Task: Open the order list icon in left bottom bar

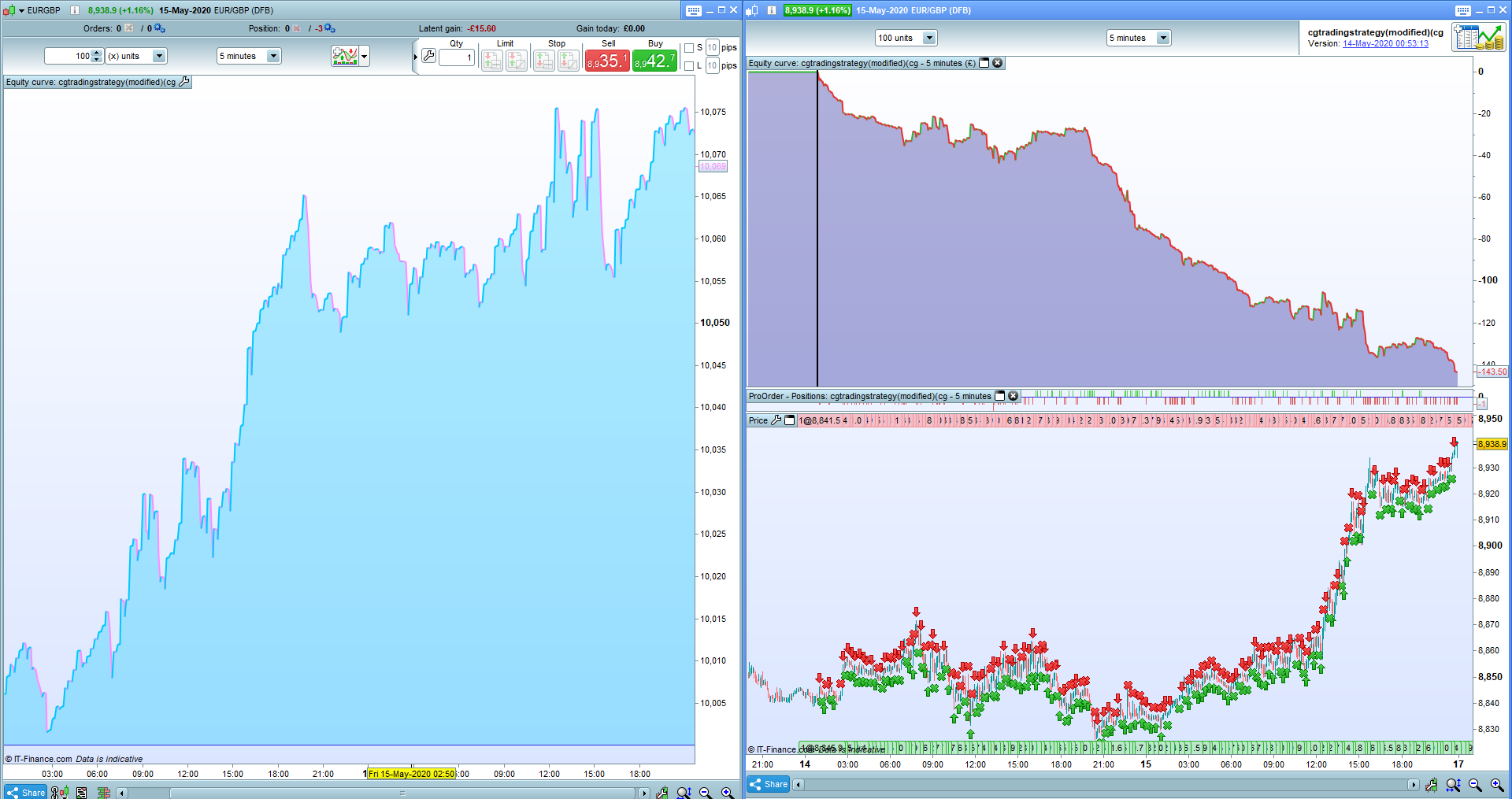Action: [81, 793]
